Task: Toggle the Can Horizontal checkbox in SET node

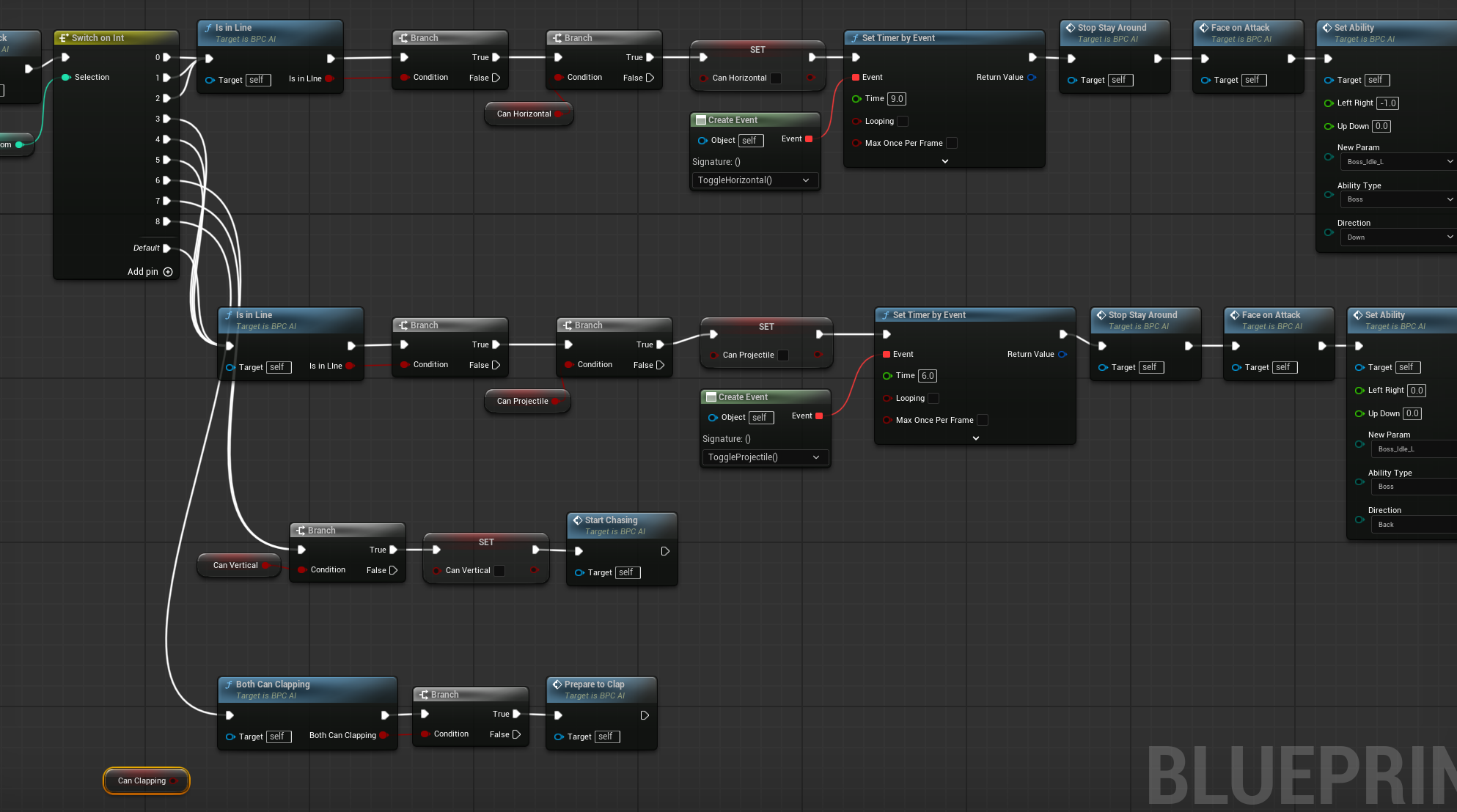Action: pyautogui.click(x=776, y=78)
